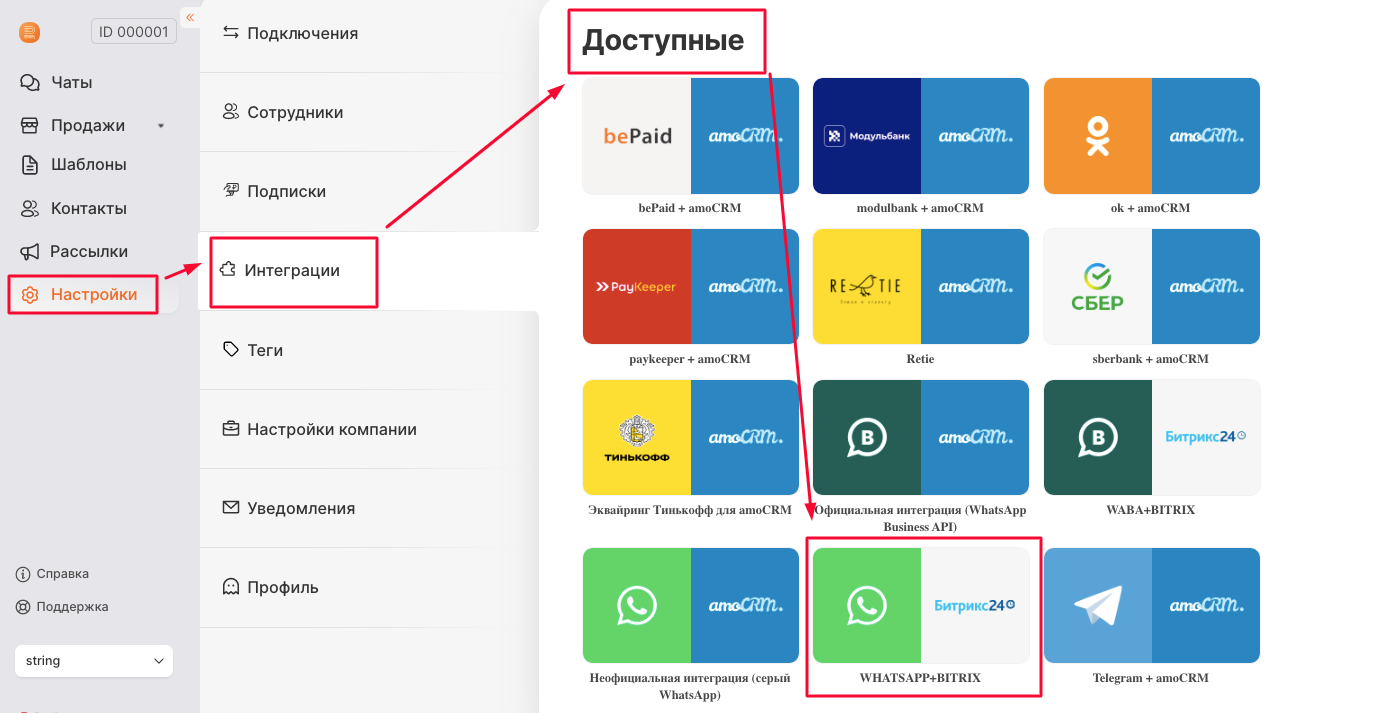Click the Tags label icon
Image resolution: width=1391 pixels, height=713 pixels.
pyautogui.click(x=231, y=350)
